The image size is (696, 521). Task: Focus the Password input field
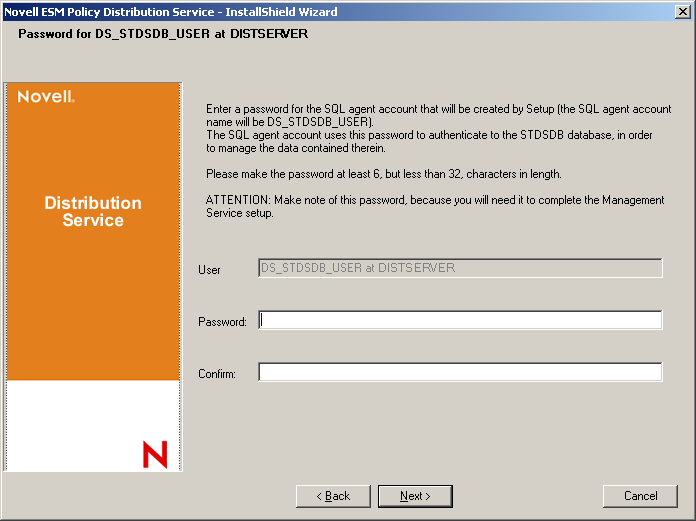point(460,320)
